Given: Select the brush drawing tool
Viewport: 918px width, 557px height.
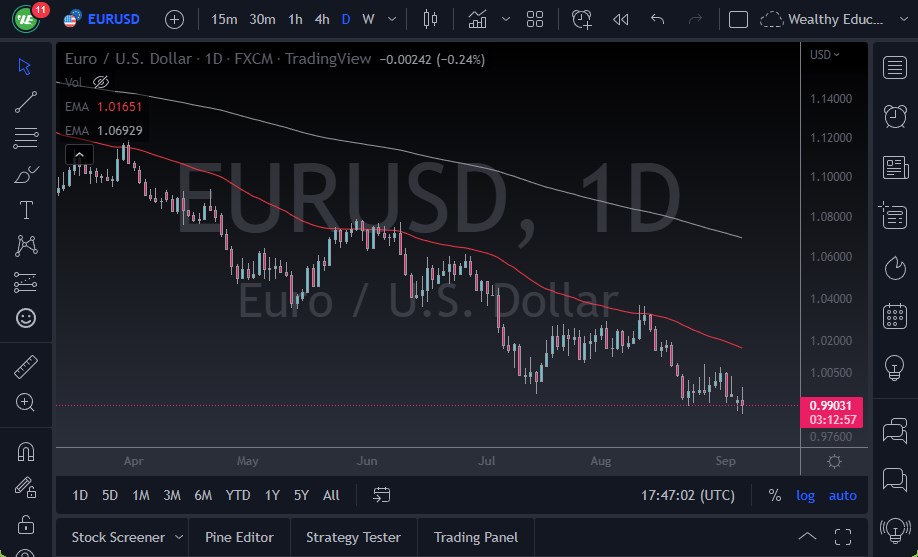Looking at the screenshot, I should tap(25, 174).
